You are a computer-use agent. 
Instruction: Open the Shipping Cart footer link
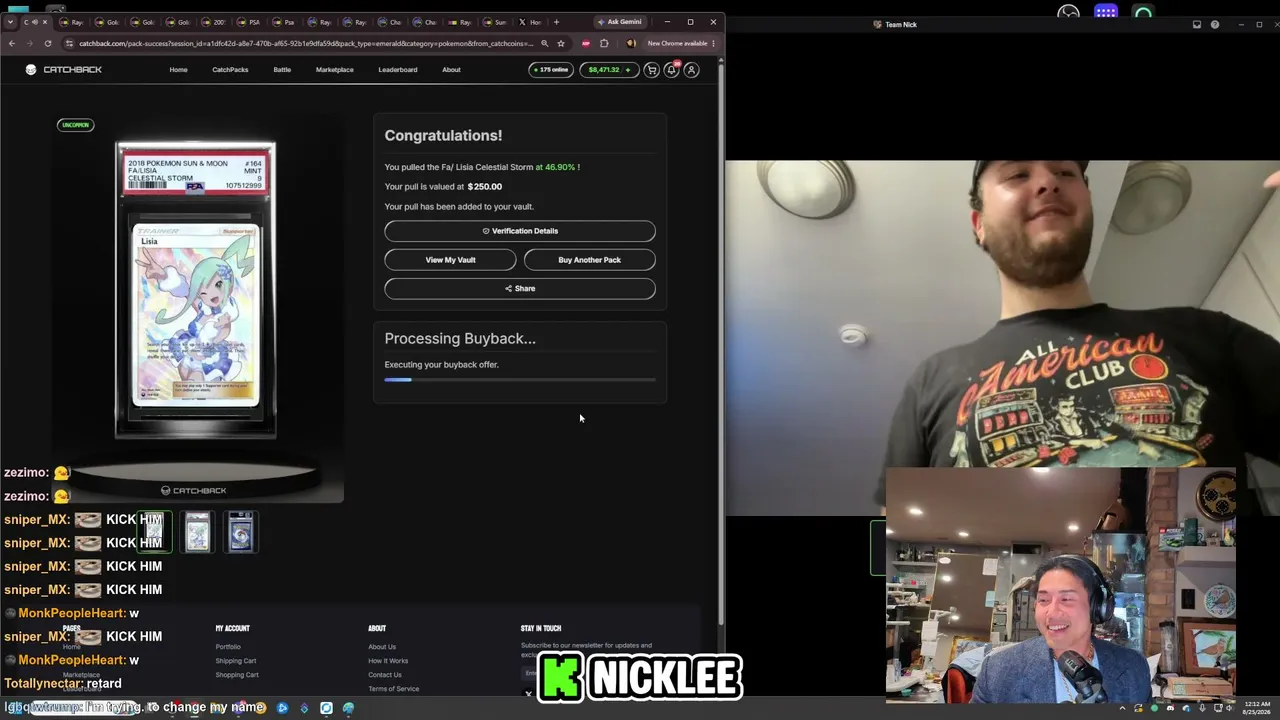[236, 661]
